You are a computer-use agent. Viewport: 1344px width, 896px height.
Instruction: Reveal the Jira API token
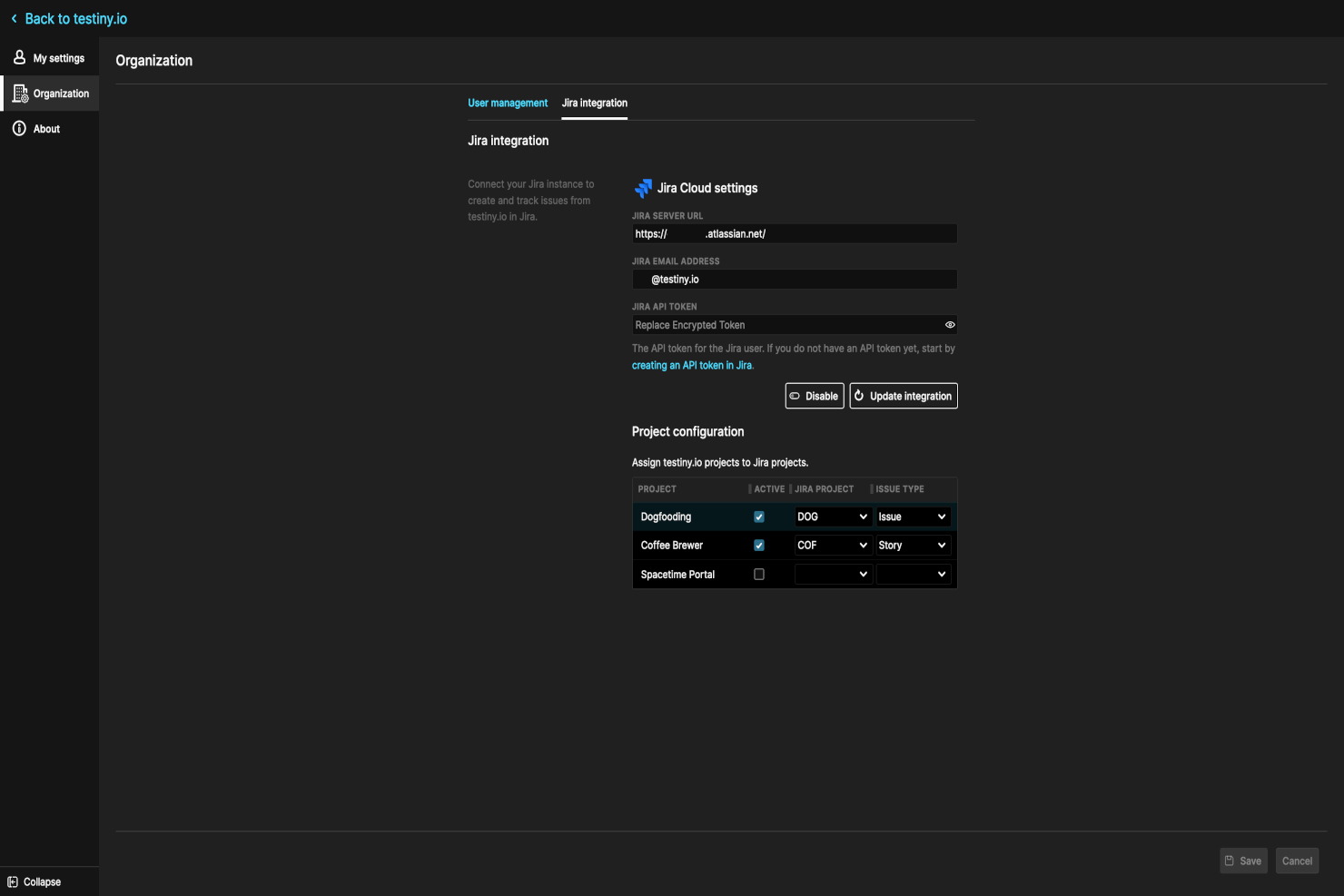[x=950, y=324]
